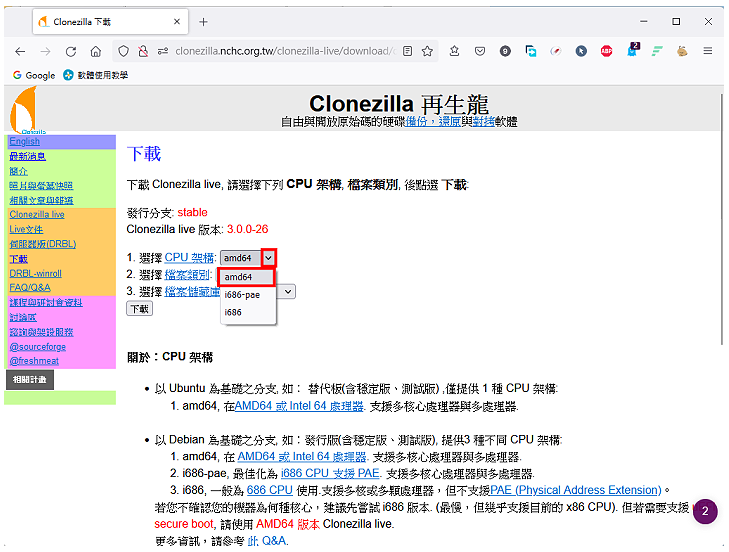Image resolution: width=729 pixels, height=552 pixels.
Task: Open 最新消息 in the sidebar
Action: tap(27, 156)
